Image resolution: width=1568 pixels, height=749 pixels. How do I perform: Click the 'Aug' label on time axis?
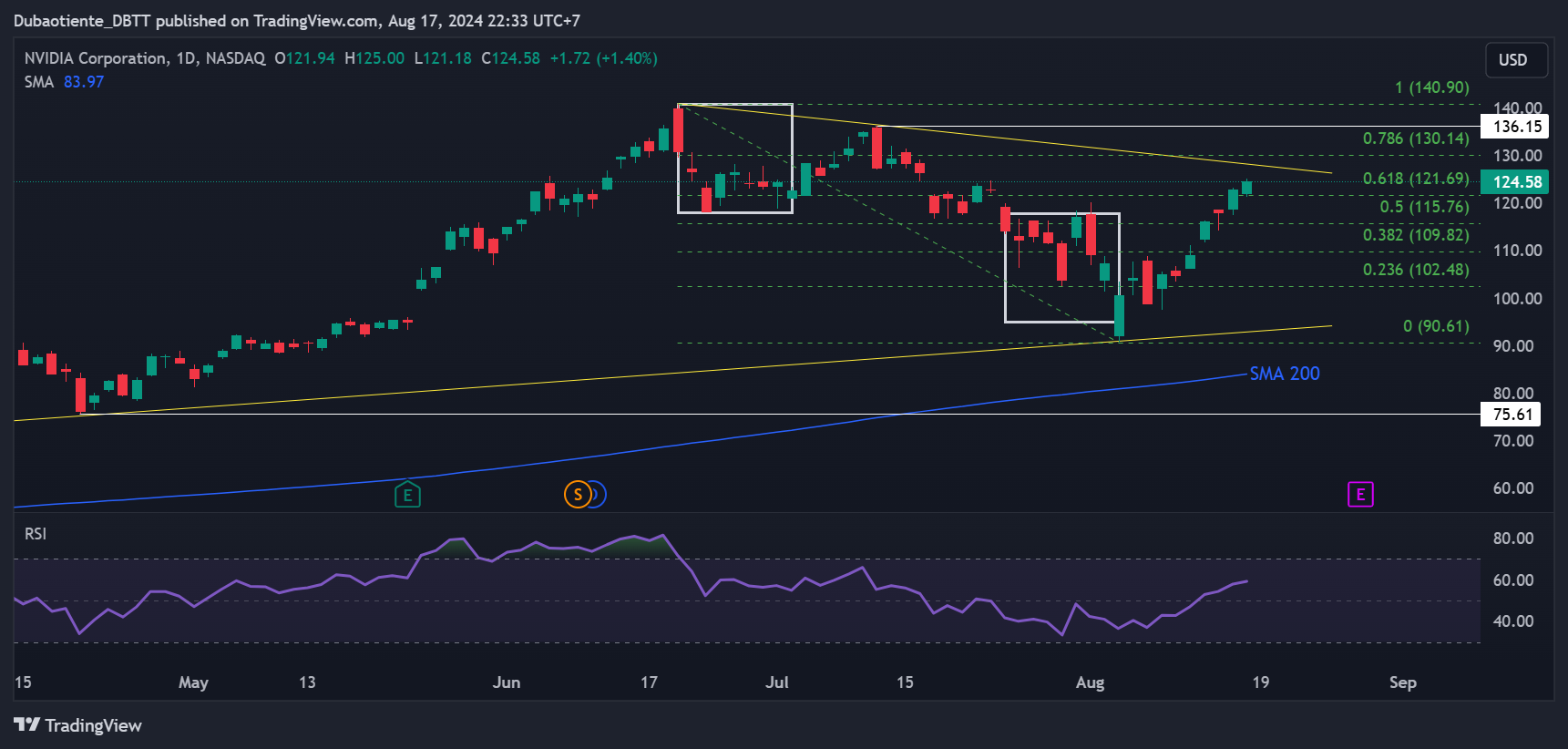pyautogui.click(x=1090, y=682)
